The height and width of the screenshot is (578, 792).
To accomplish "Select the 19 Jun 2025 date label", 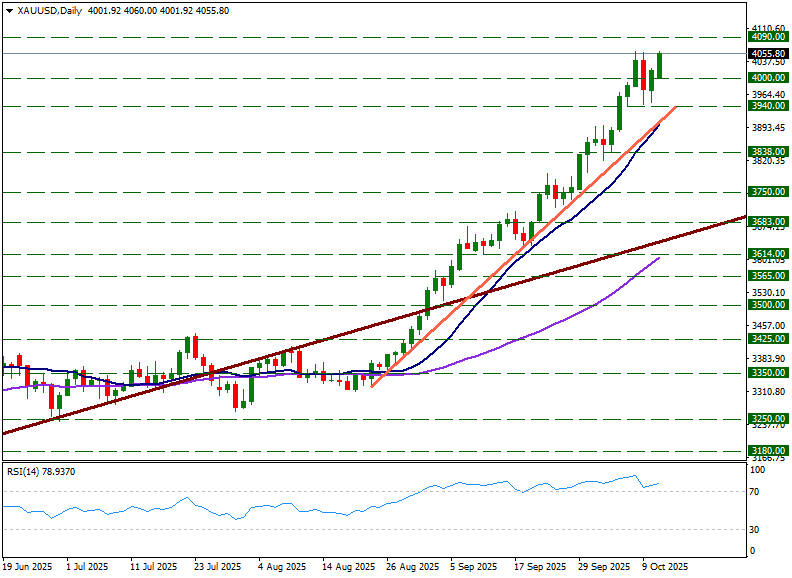I will [x=27, y=566].
